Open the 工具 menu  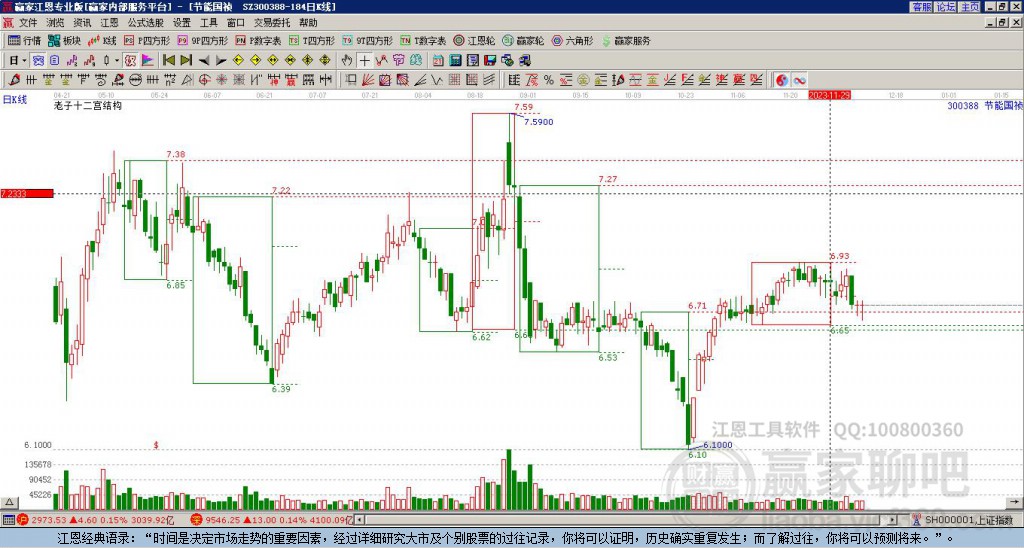click(x=209, y=23)
